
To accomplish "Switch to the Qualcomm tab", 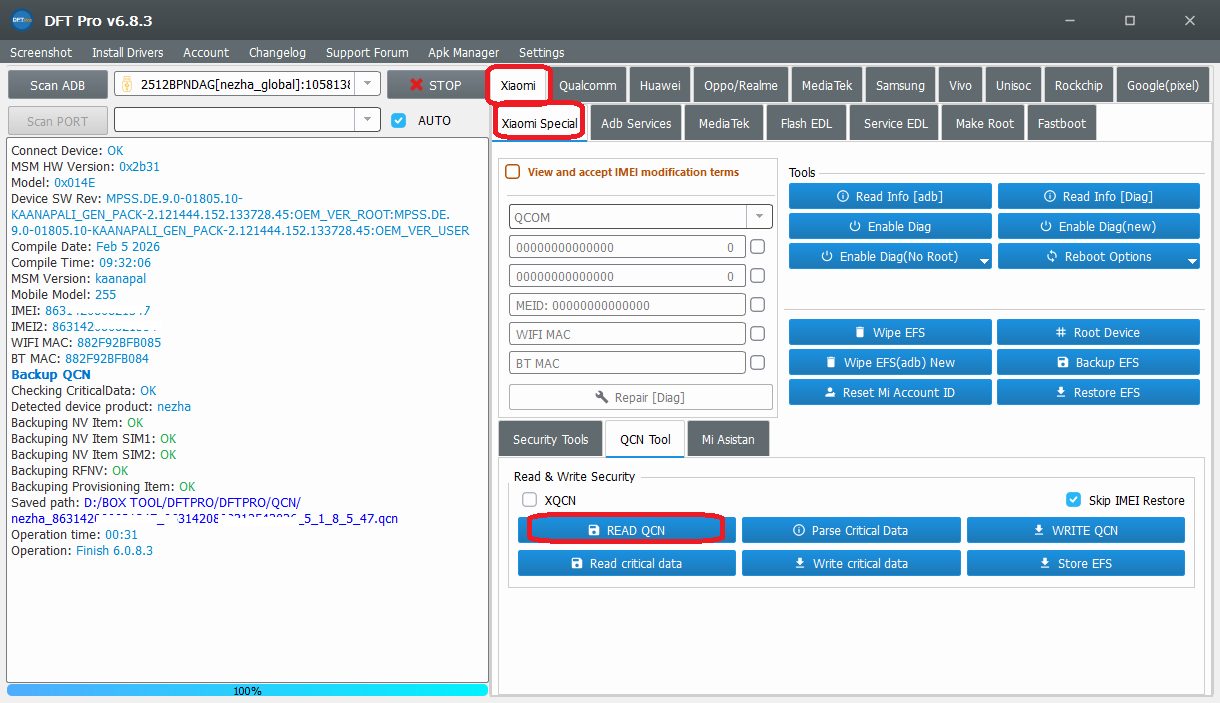I will point(588,85).
